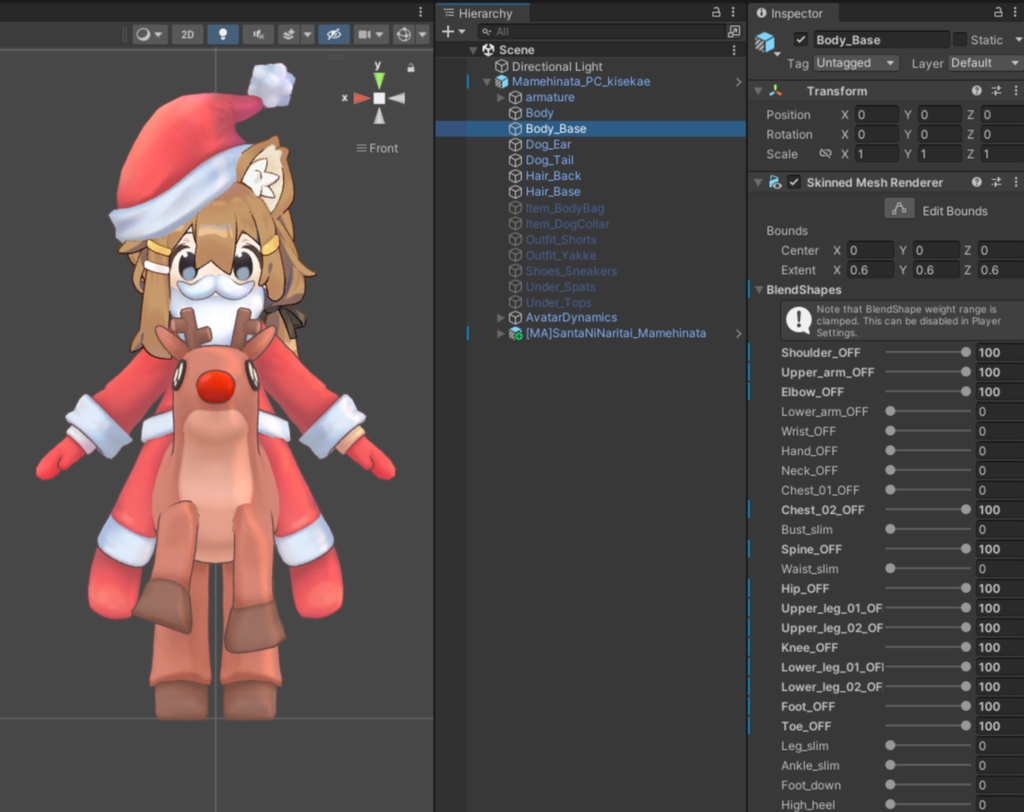Click the Hierarchy search field
Image resolution: width=1024 pixels, height=812 pixels.
[601, 31]
